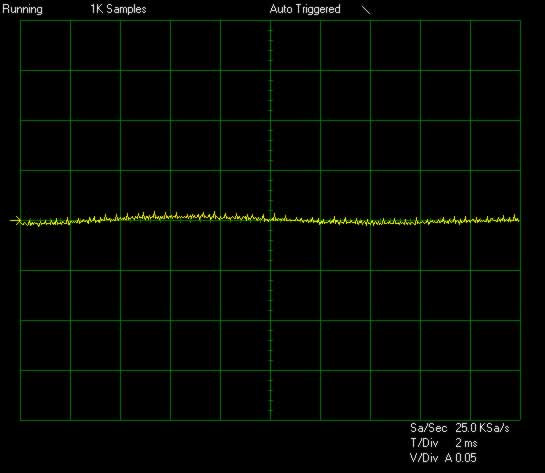Click the Auto Triggered mode indicator
The image size is (545, 473).
click(305, 9)
